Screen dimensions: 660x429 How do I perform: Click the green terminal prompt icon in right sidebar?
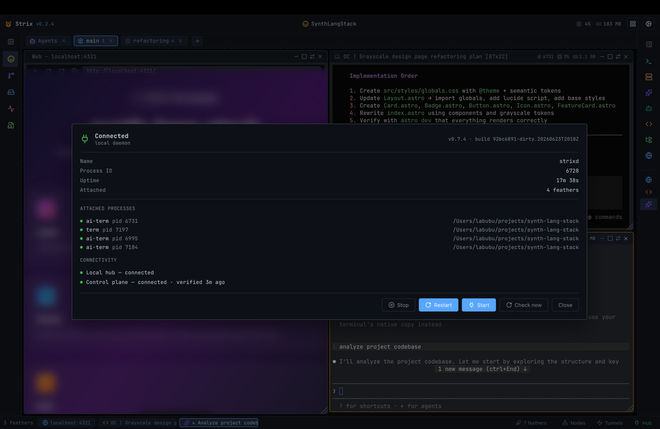pyautogui.click(x=649, y=61)
